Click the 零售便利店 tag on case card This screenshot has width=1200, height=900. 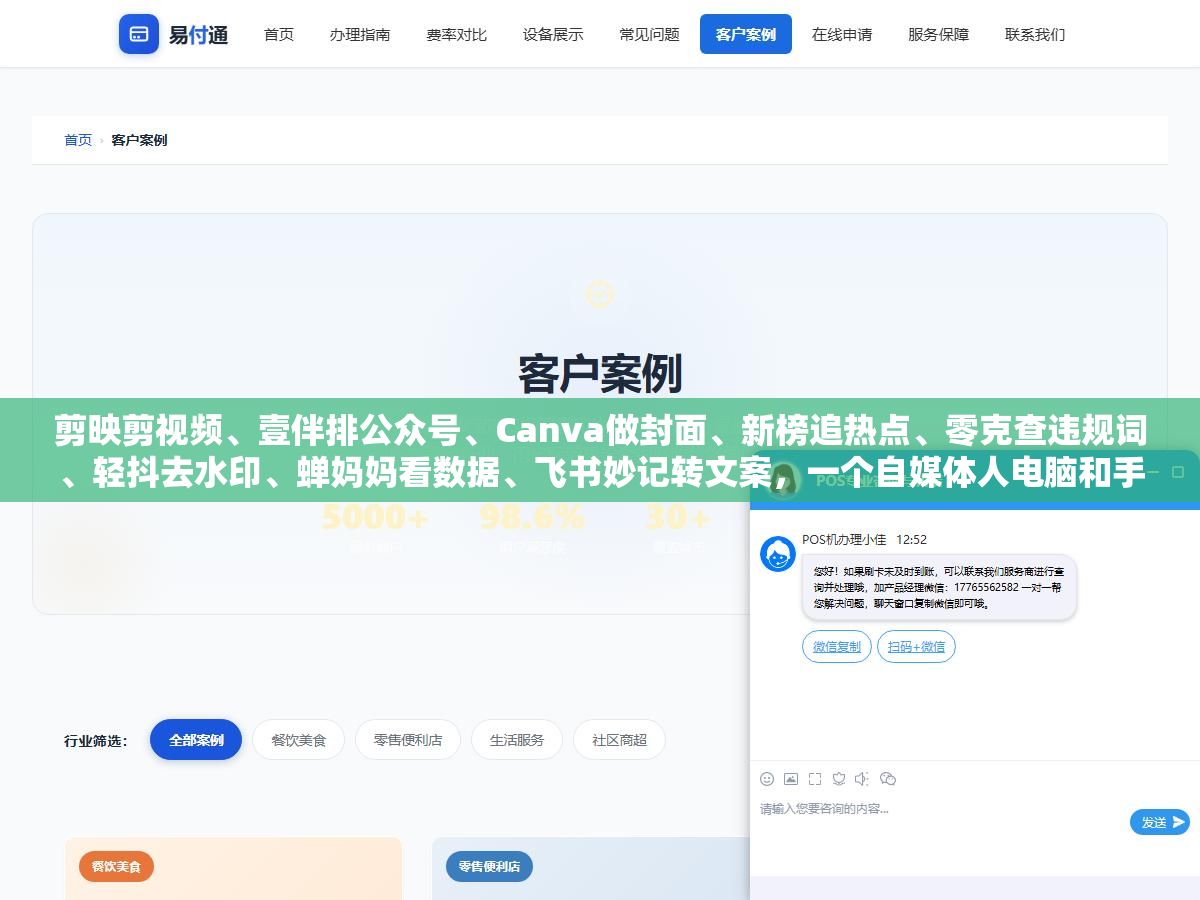(489, 866)
